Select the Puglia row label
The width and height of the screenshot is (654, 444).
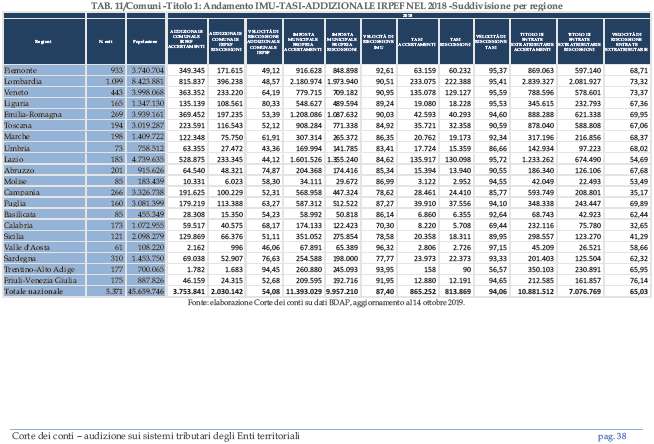click(15, 203)
